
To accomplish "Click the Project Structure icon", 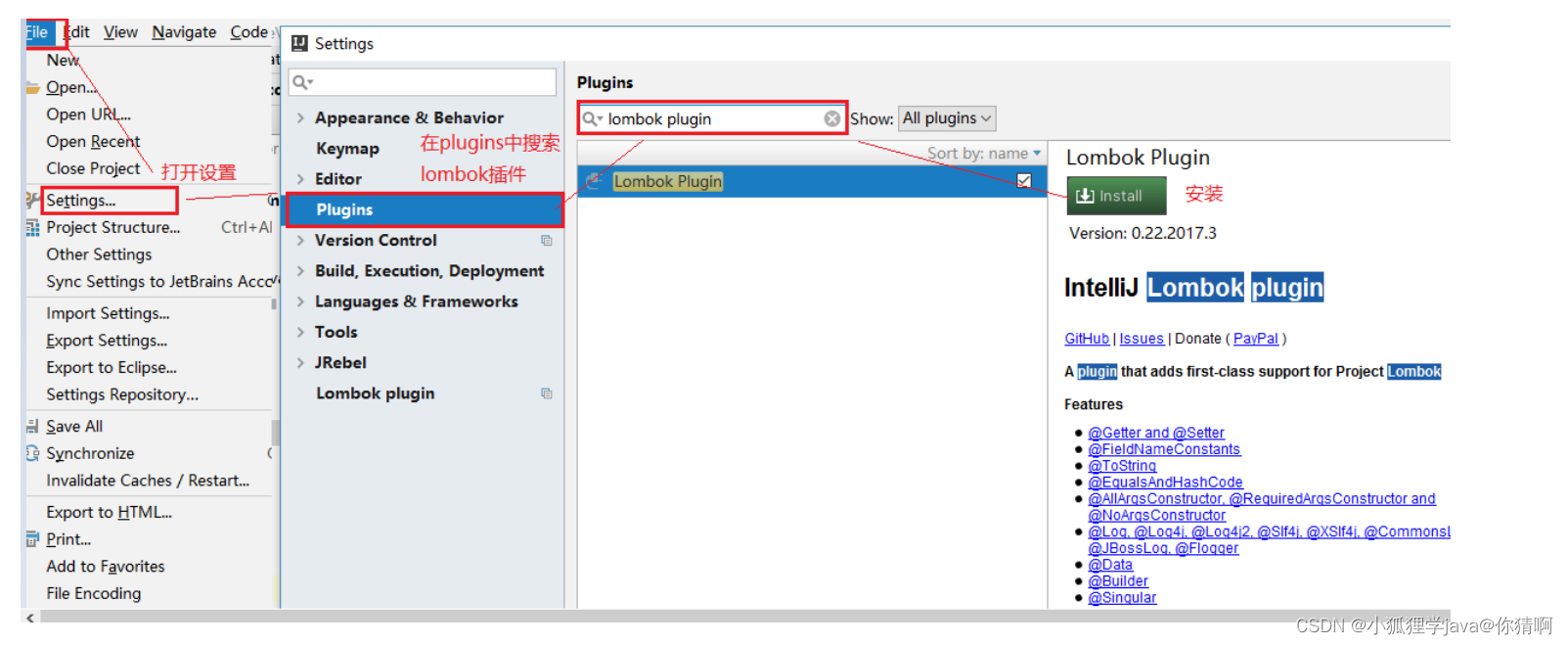I will tap(33, 227).
